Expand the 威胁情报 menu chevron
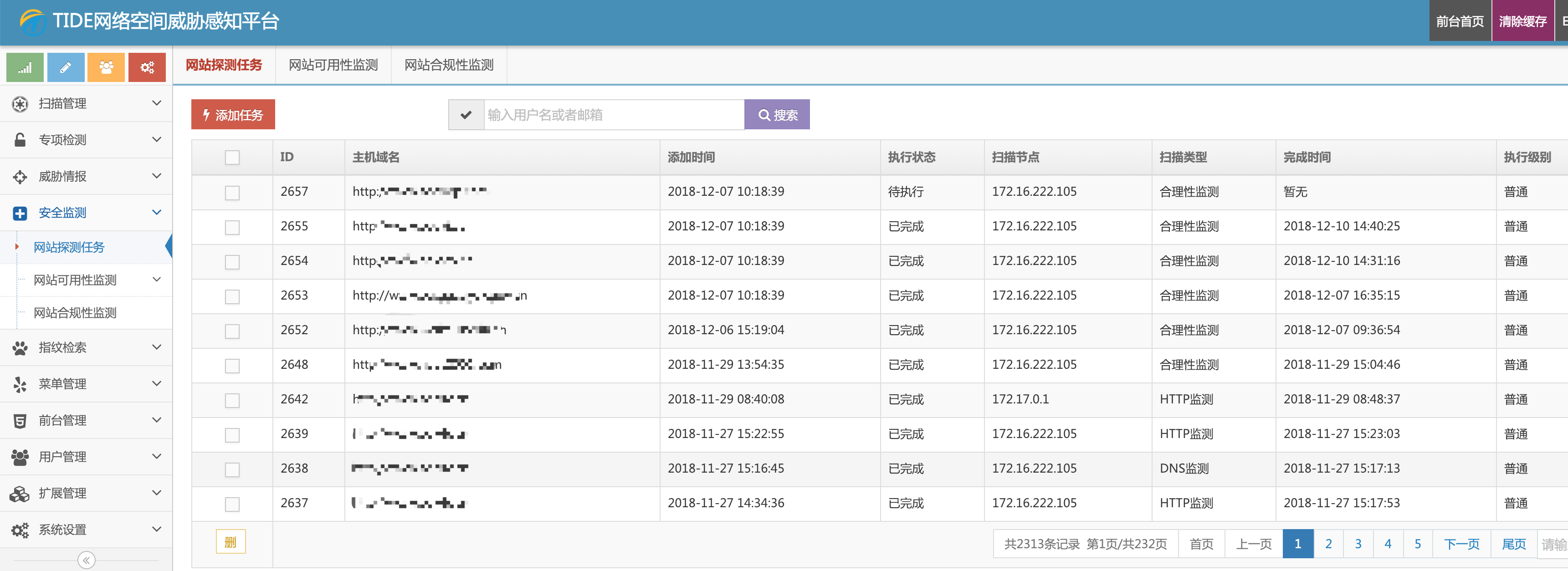 tap(156, 177)
